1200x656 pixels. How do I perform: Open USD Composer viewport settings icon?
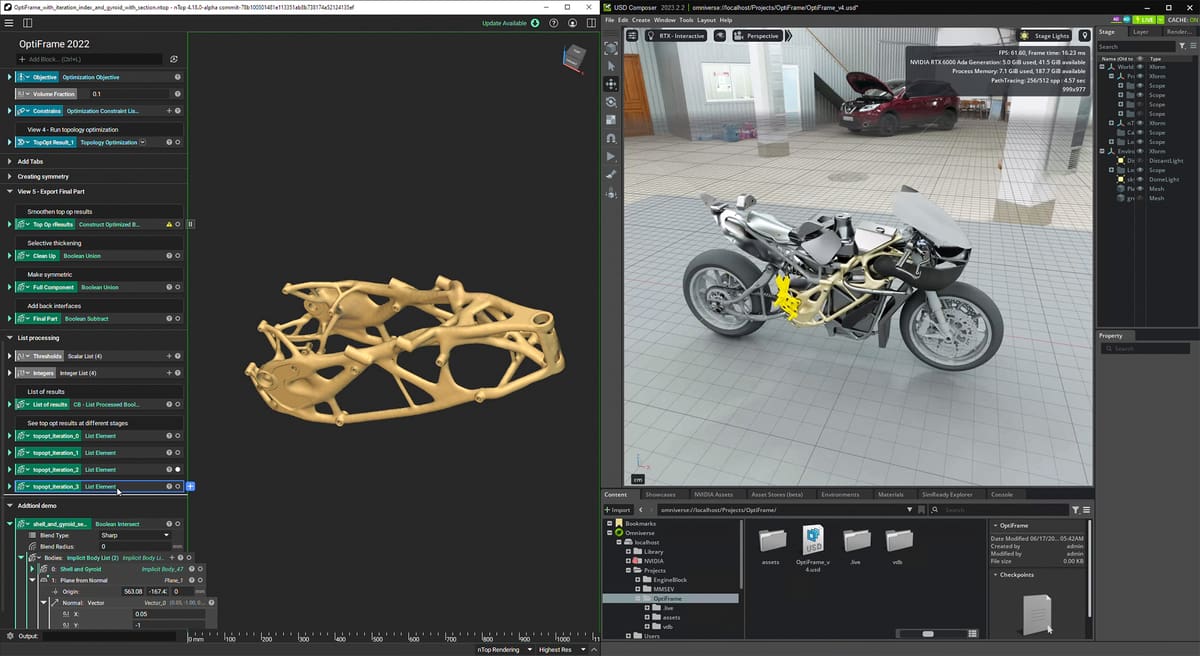(x=632, y=35)
